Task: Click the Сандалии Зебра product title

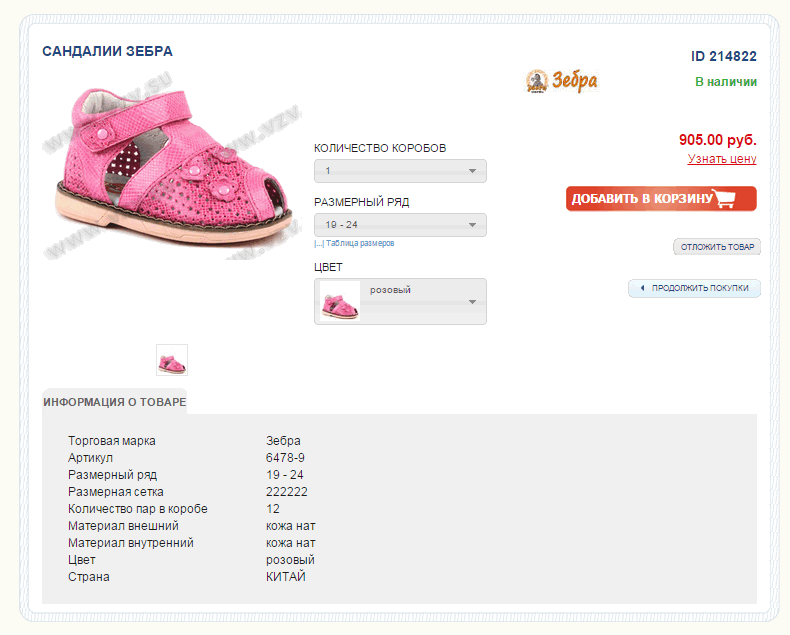Action: pos(108,51)
